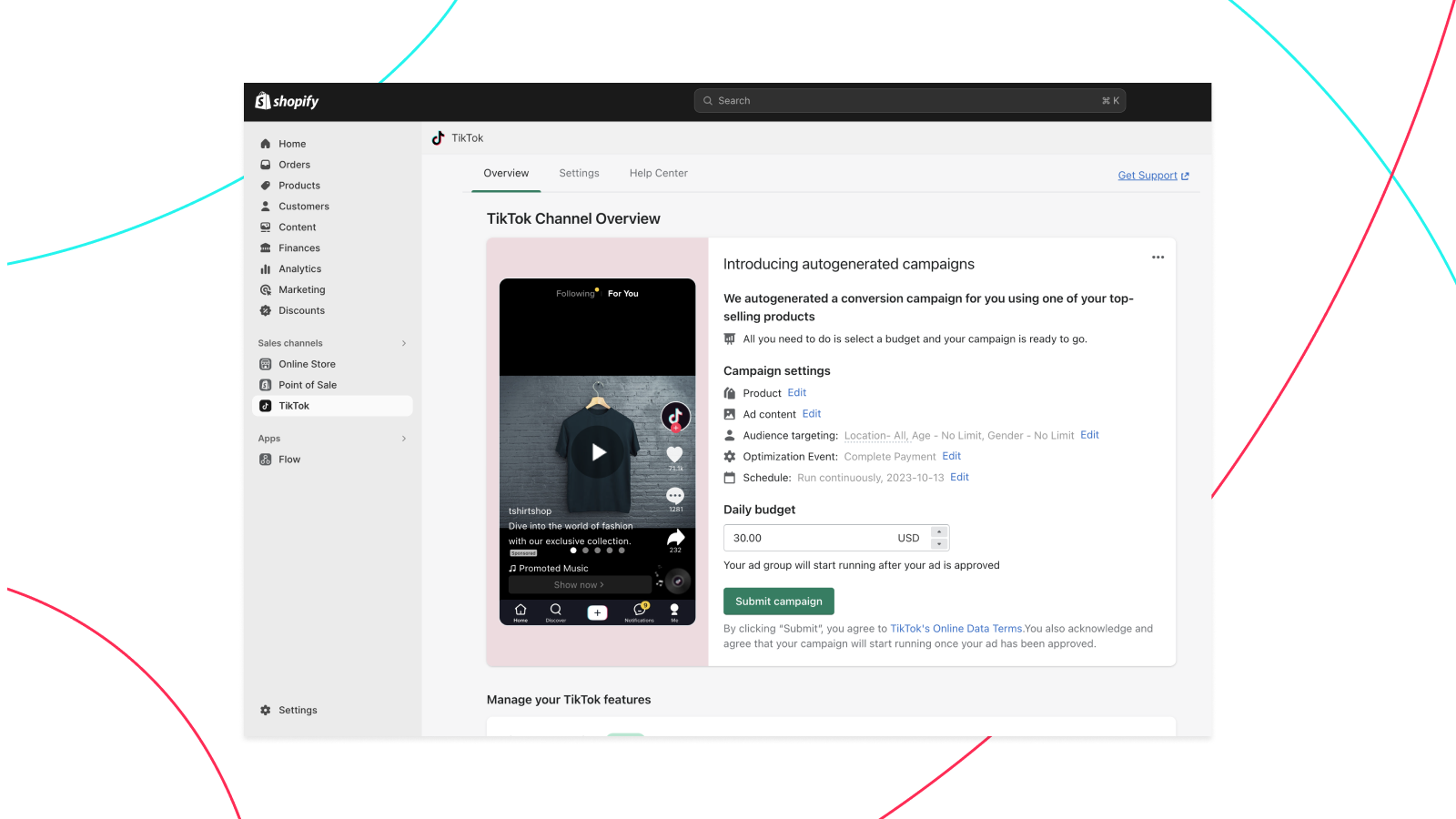Click the Search field
Image resolution: width=1456 pixels, height=819 pixels.
click(910, 101)
